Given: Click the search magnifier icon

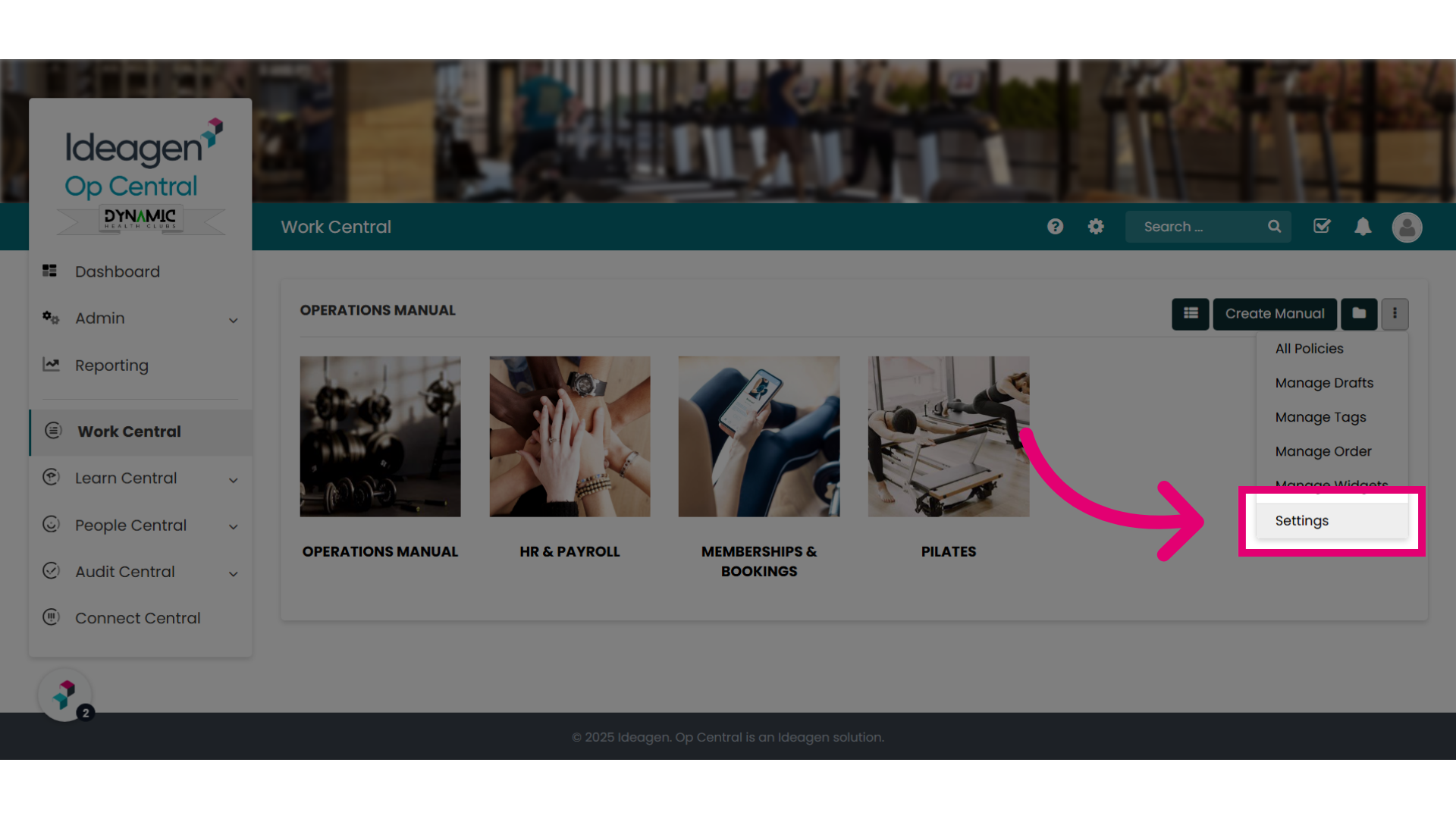Looking at the screenshot, I should [x=1274, y=227].
